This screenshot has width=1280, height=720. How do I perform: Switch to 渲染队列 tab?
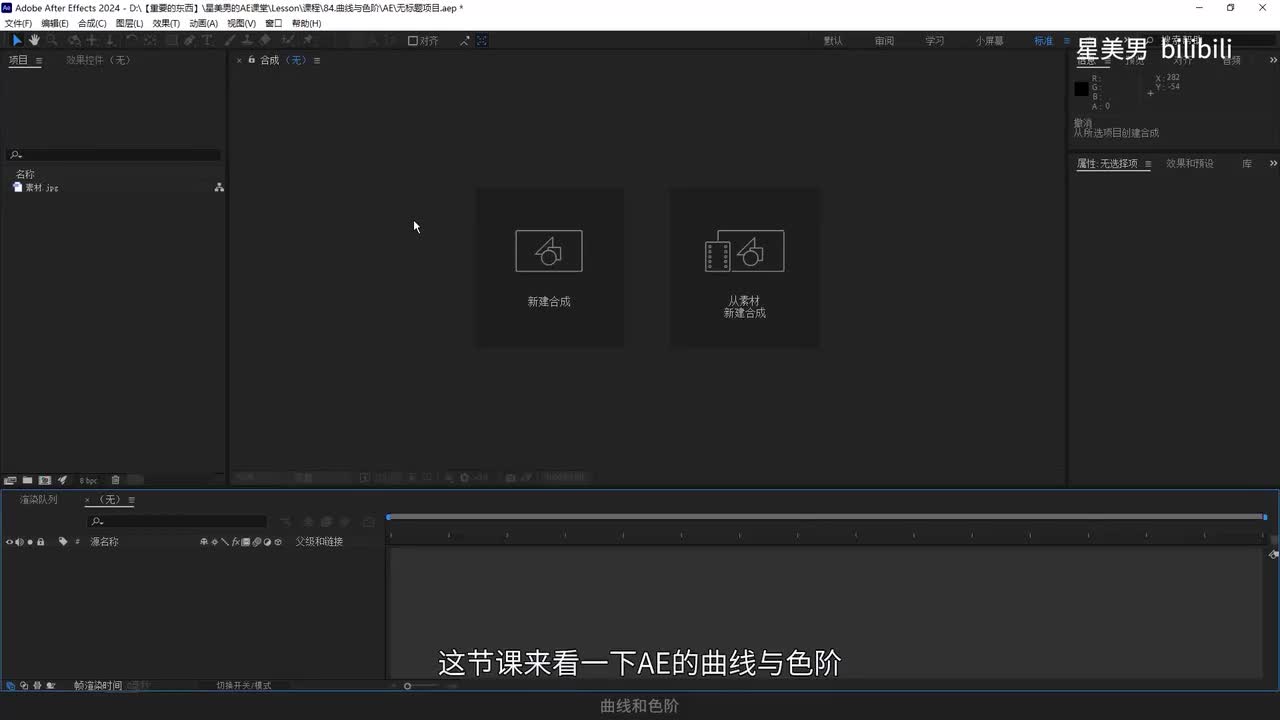tap(39, 500)
